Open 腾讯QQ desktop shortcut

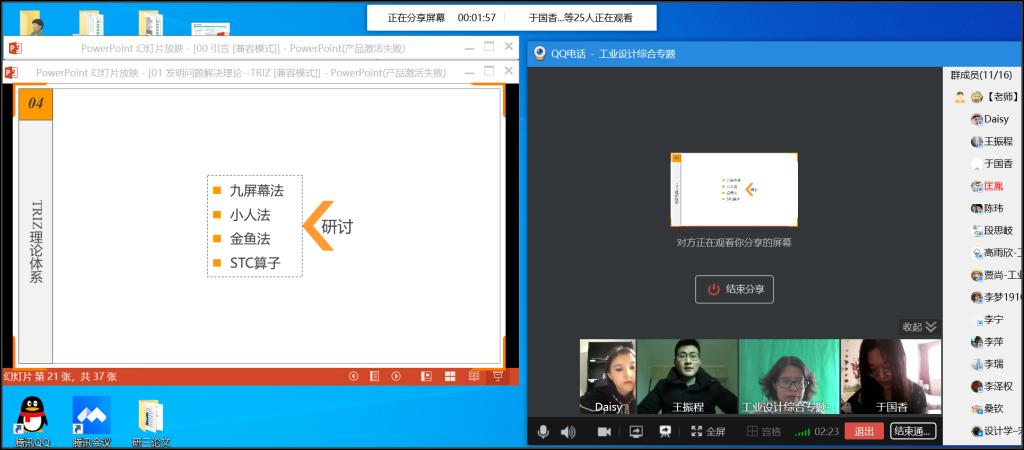33,422
